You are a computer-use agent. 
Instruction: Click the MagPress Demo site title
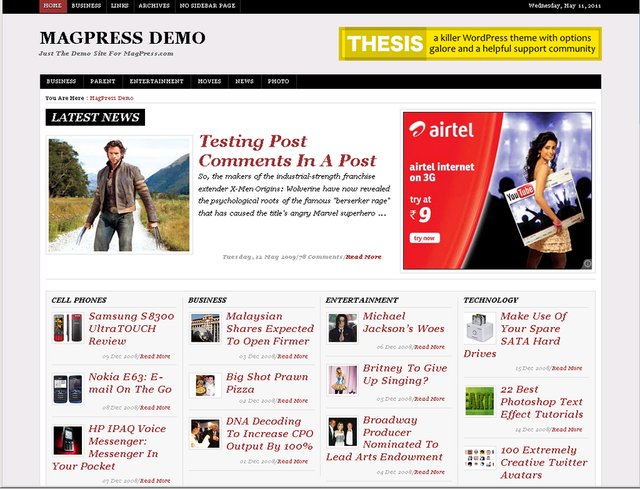pyautogui.click(x=122, y=38)
